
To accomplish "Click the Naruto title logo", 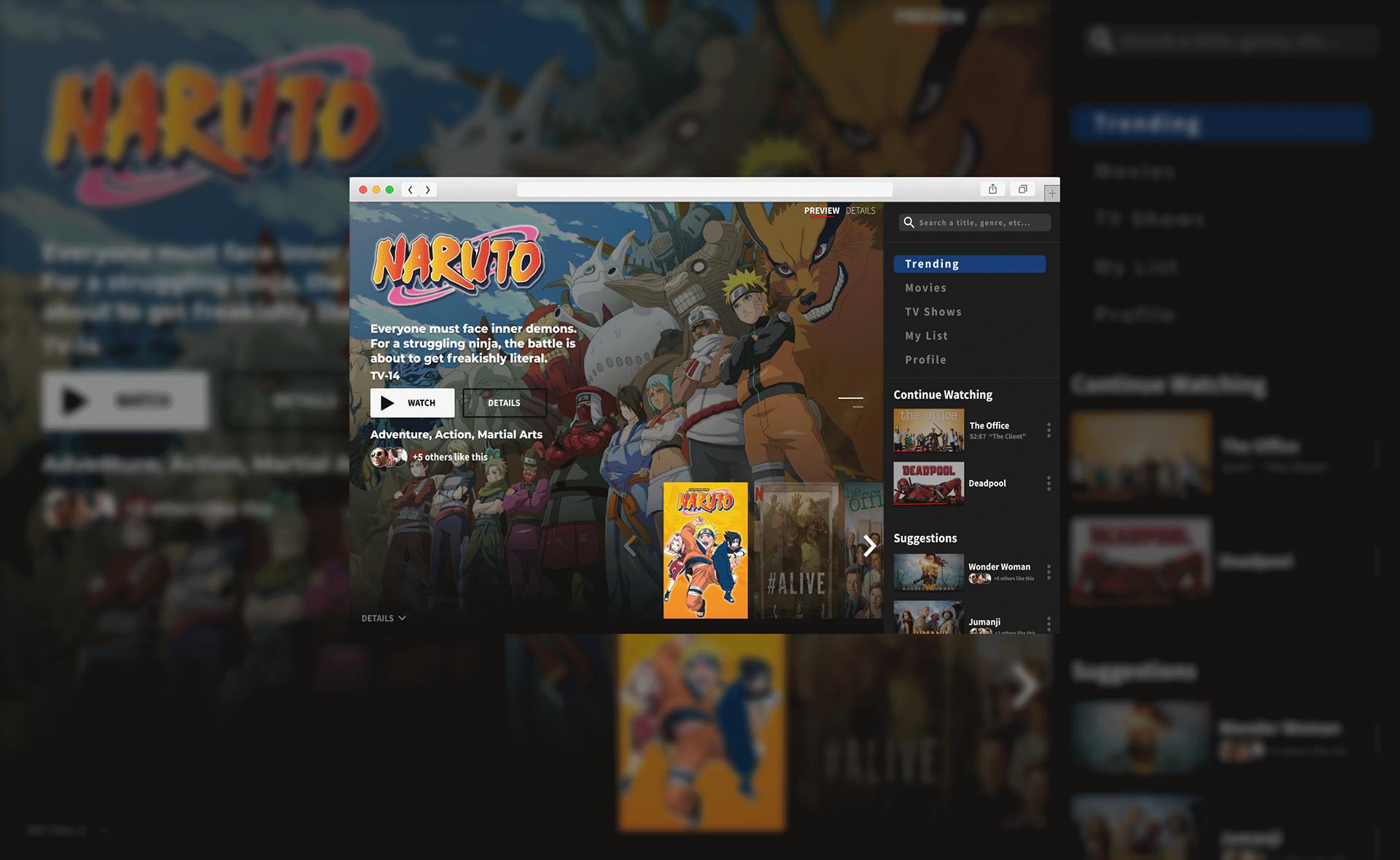I will pos(458,267).
